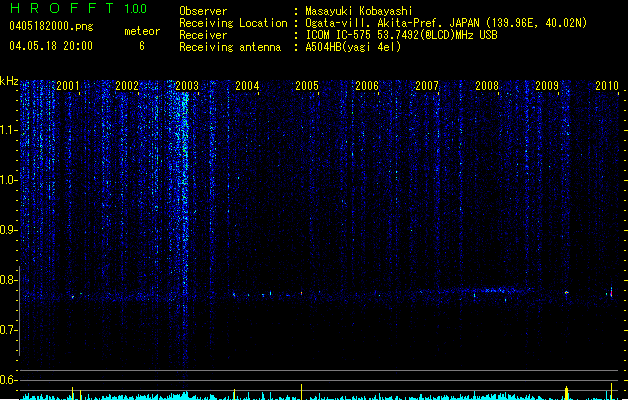Screen dimensions: 629x400
Task: Click the 2008 time marker
Action: 487,85
